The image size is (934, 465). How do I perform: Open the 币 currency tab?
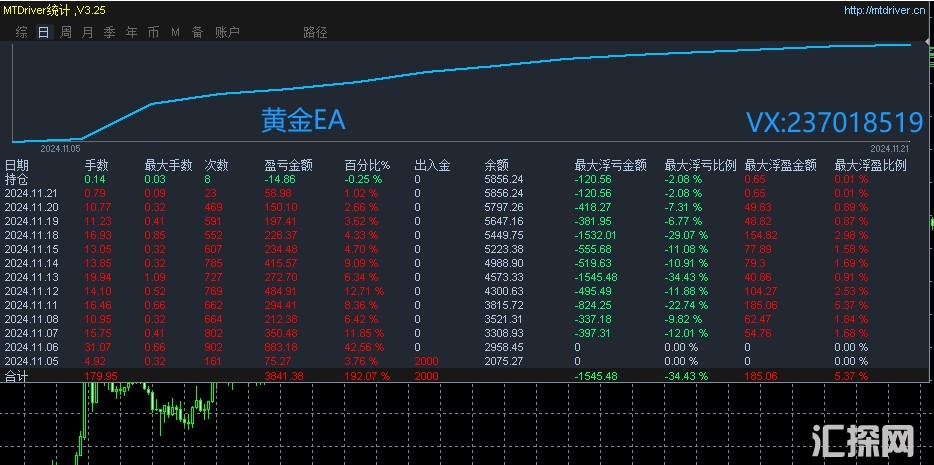[x=154, y=32]
